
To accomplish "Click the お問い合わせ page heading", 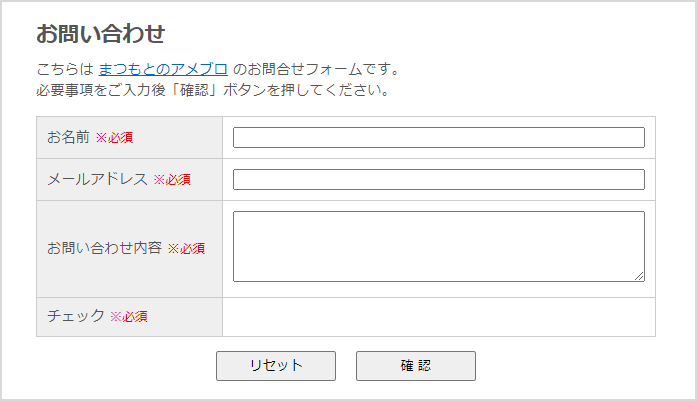I will click(100, 33).
